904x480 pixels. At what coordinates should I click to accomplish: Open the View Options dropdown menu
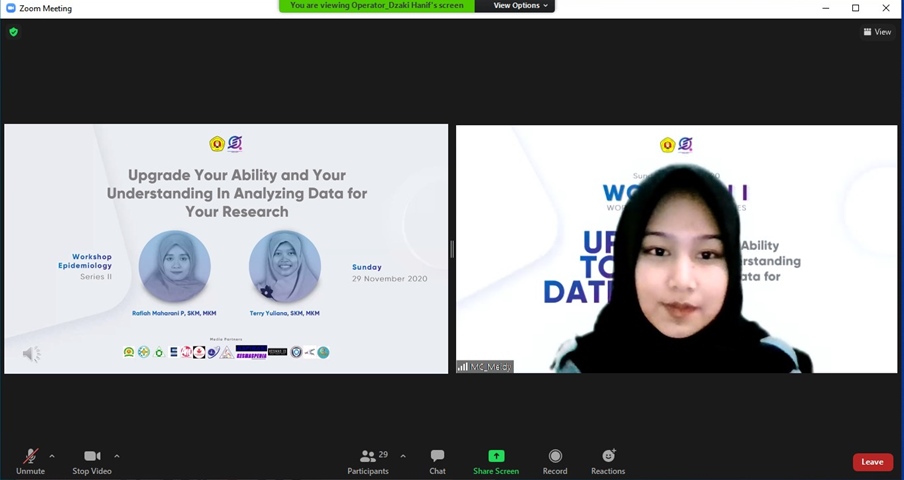tap(520, 6)
